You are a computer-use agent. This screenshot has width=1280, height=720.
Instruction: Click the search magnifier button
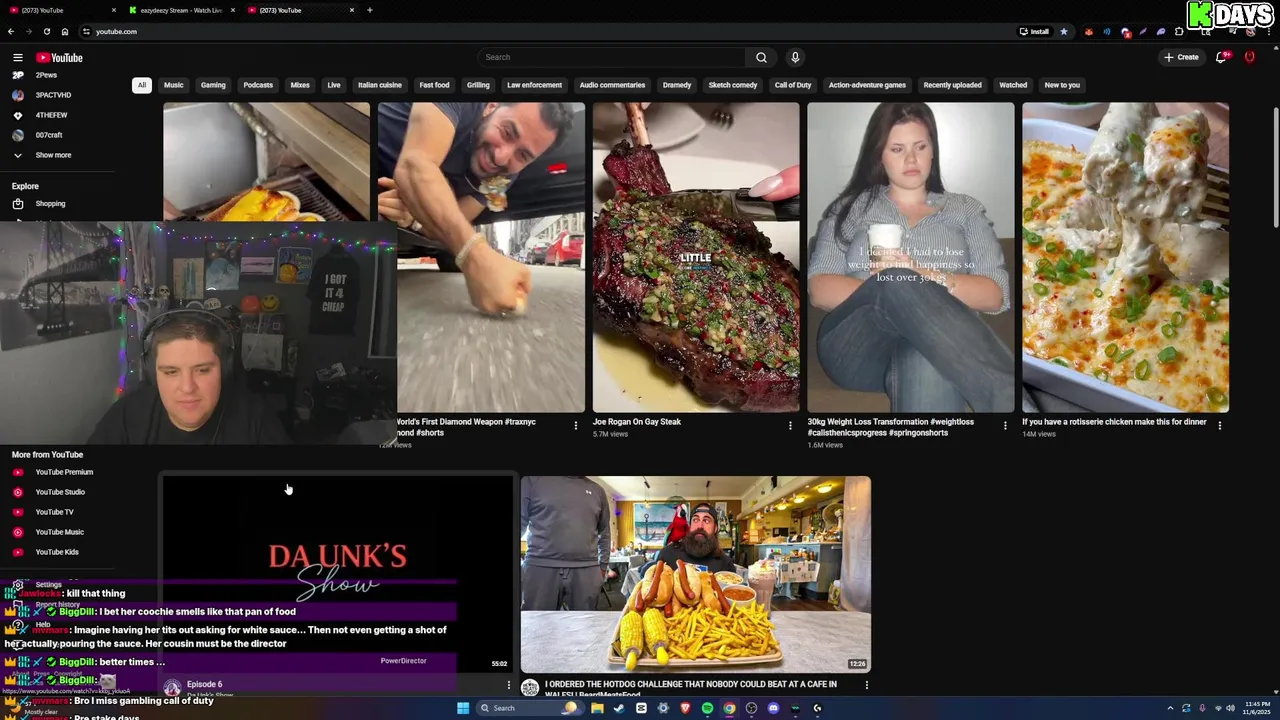tap(761, 57)
